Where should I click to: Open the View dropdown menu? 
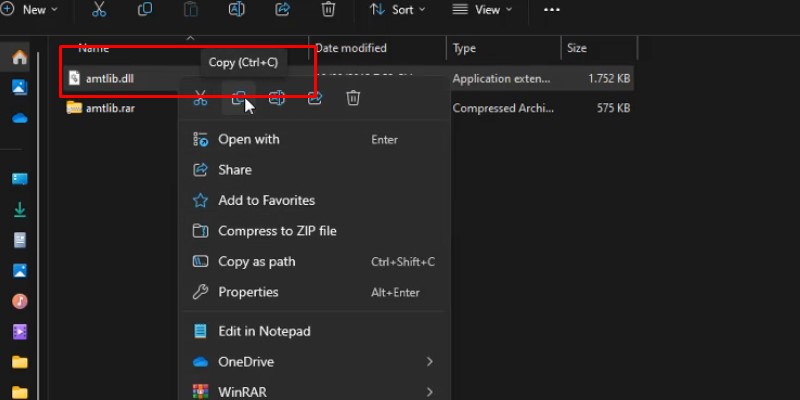[x=482, y=10]
